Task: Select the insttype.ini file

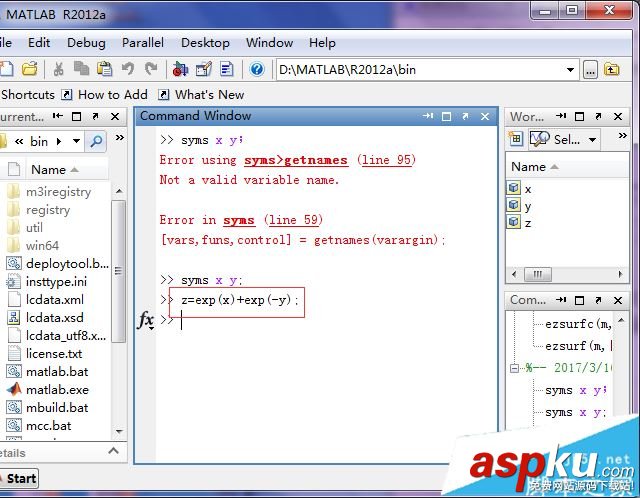Action: tap(56, 282)
